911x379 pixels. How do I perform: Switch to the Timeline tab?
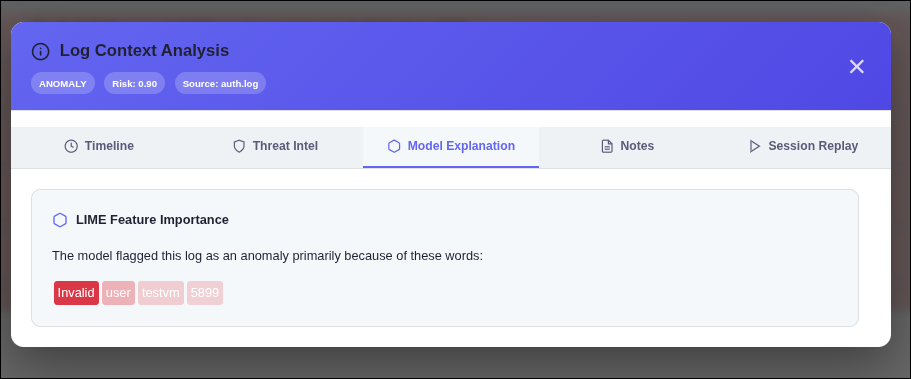[99, 147]
